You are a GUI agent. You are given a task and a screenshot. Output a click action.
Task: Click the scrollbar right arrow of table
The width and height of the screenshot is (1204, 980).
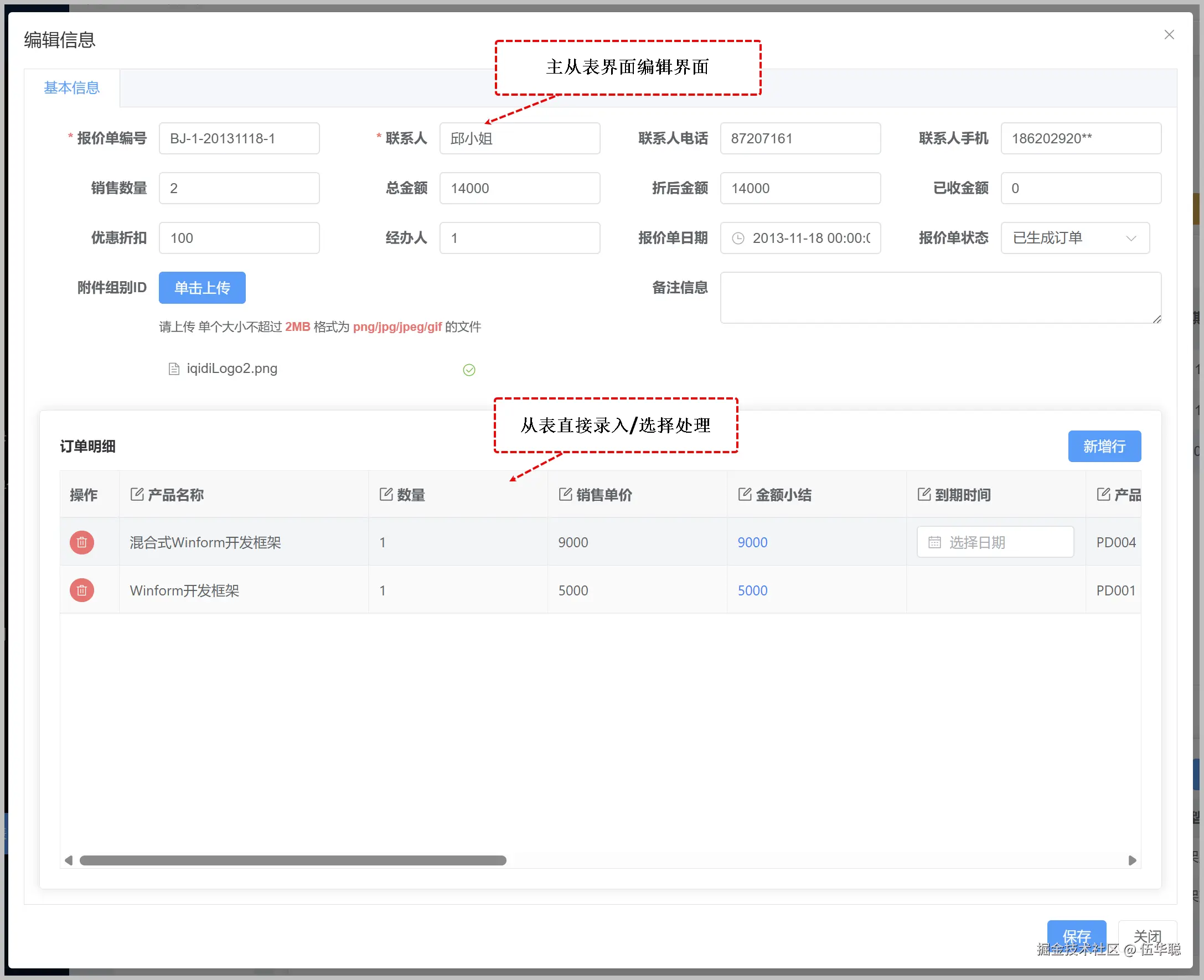tap(1131, 860)
